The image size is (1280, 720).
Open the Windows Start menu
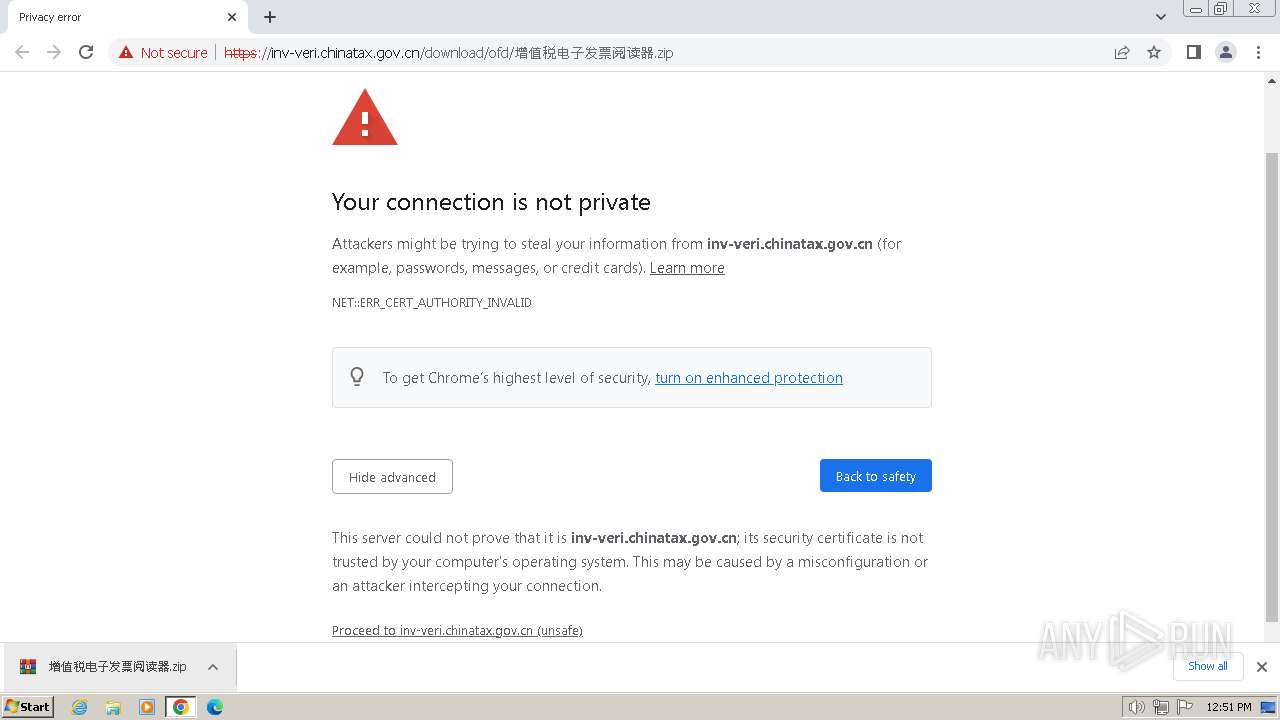pos(28,707)
